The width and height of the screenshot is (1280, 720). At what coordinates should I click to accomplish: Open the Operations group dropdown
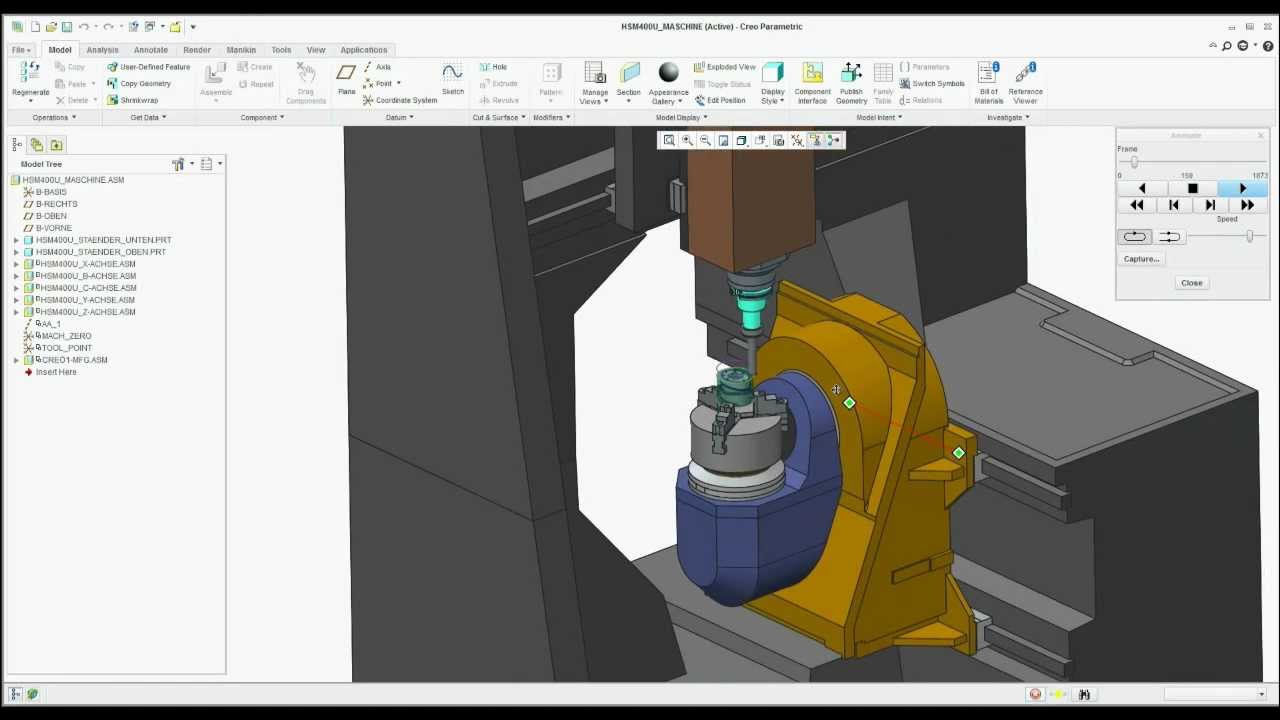pyautogui.click(x=54, y=118)
